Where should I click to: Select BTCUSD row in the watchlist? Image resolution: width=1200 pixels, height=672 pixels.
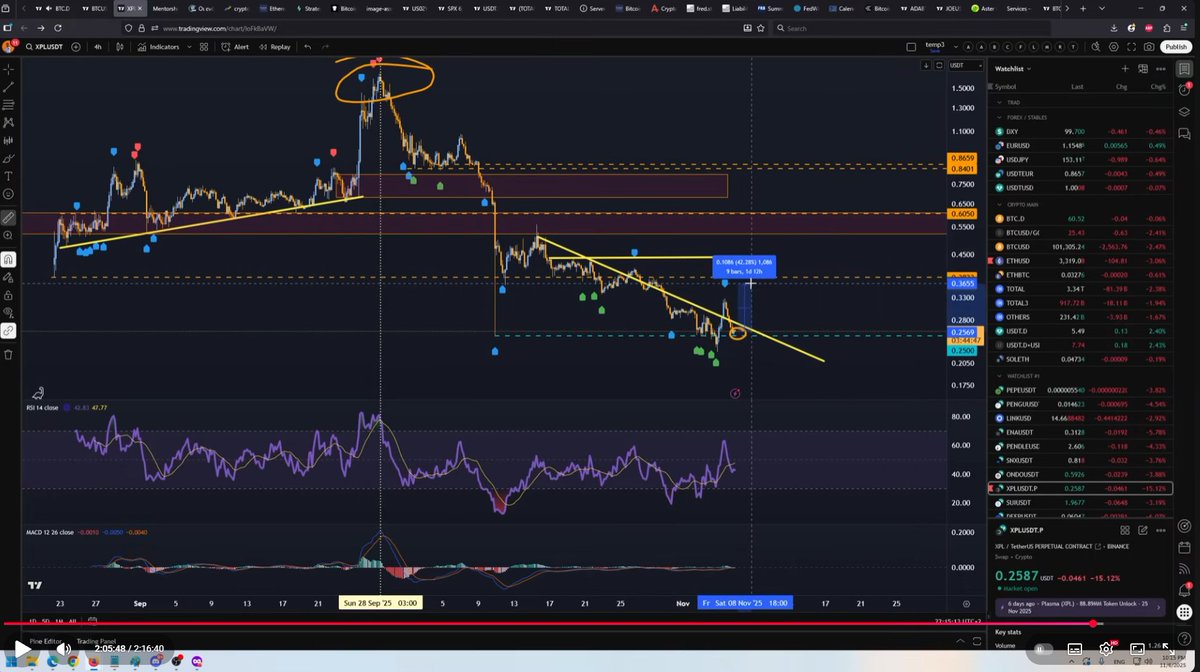coord(1082,246)
